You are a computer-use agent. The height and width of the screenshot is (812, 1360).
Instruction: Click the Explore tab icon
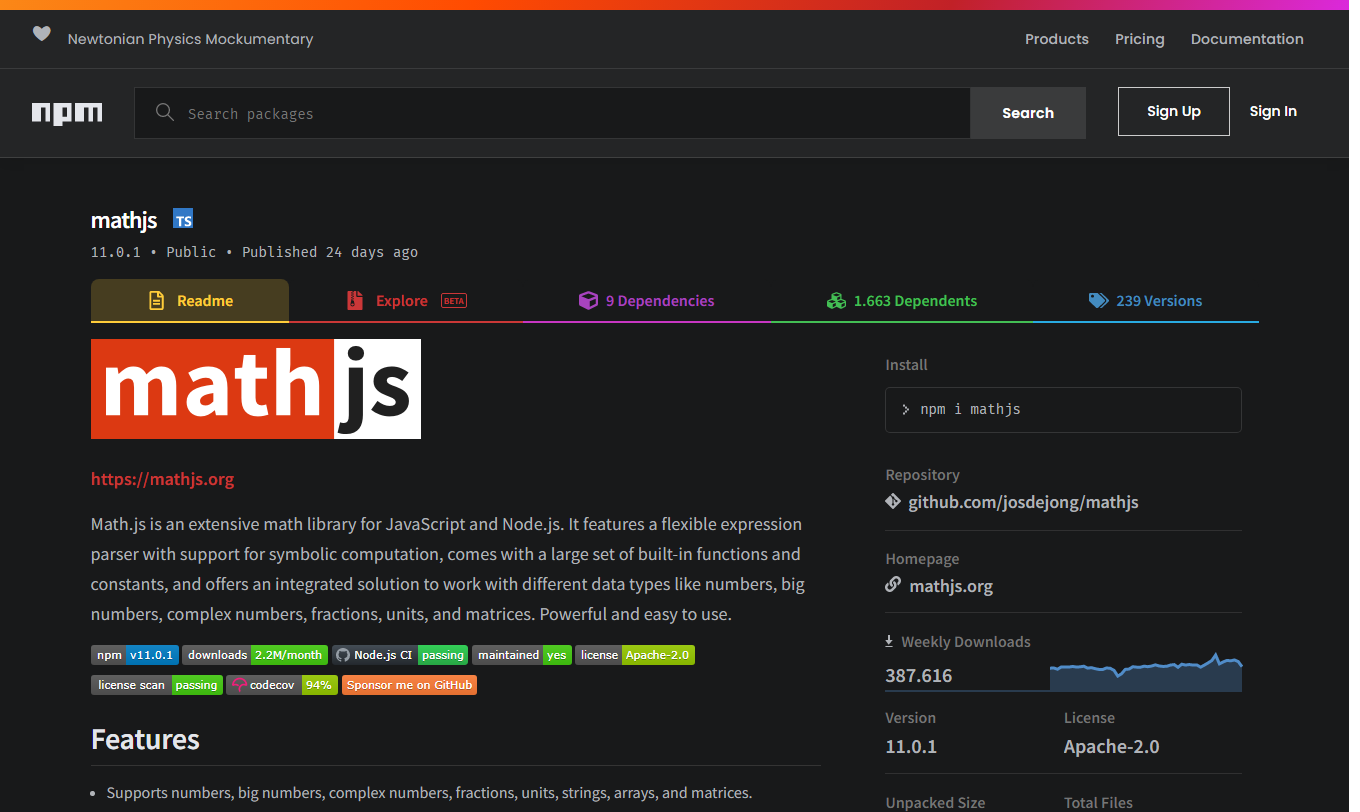(x=354, y=301)
